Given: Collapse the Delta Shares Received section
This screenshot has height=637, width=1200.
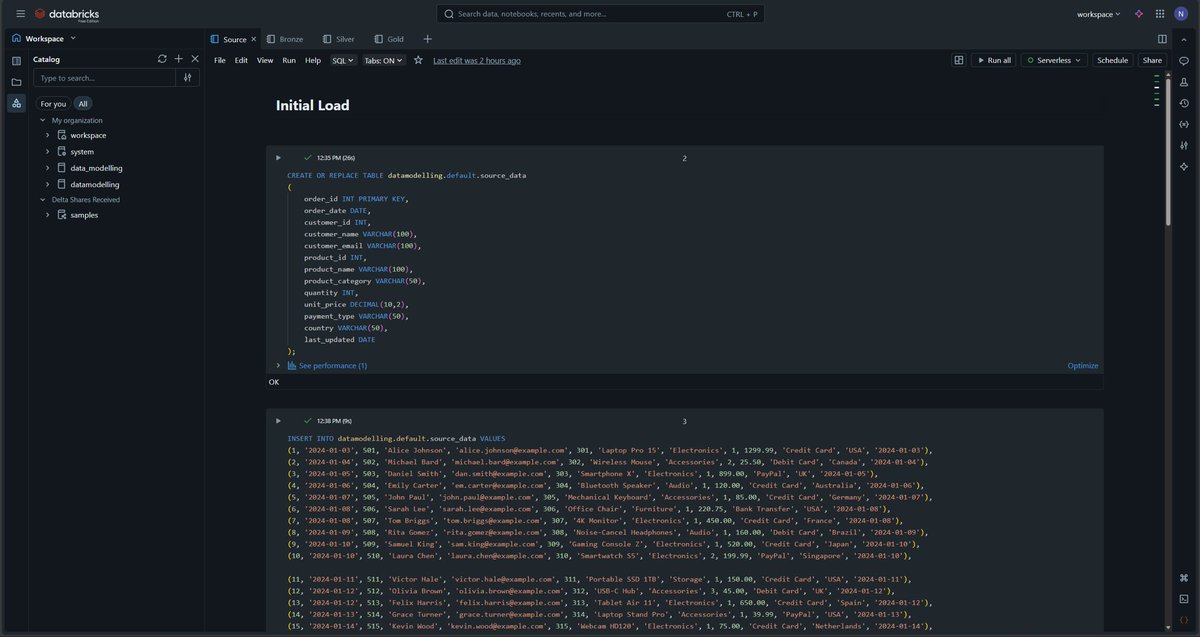Looking at the screenshot, I should pyautogui.click(x=42, y=199).
